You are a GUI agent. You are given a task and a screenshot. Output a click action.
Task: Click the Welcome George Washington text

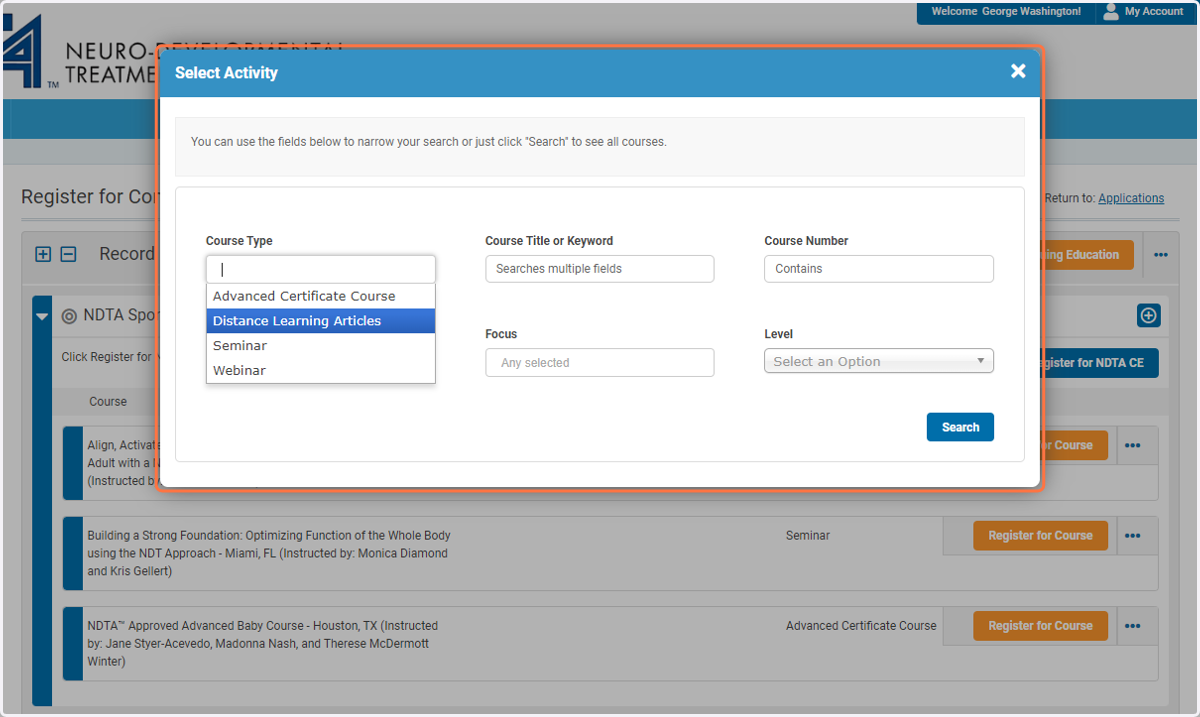[1006, 12]
